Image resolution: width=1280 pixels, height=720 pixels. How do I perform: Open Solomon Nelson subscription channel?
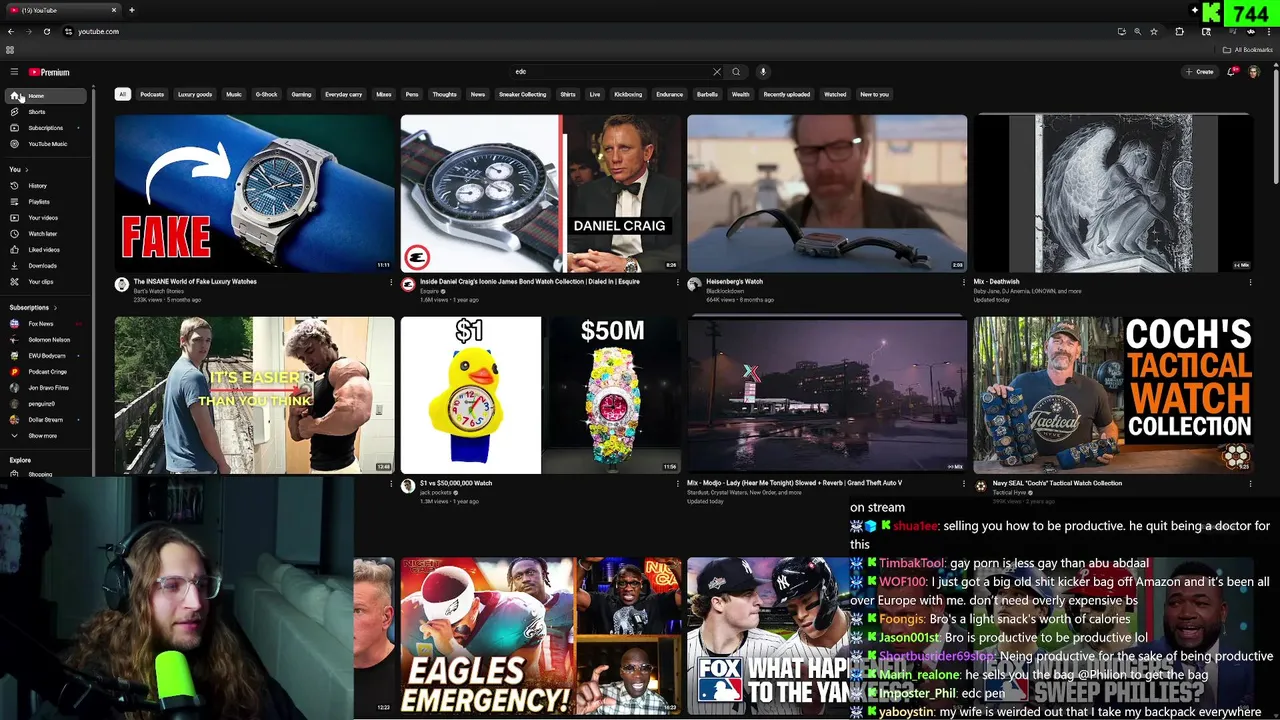point(46,340)
